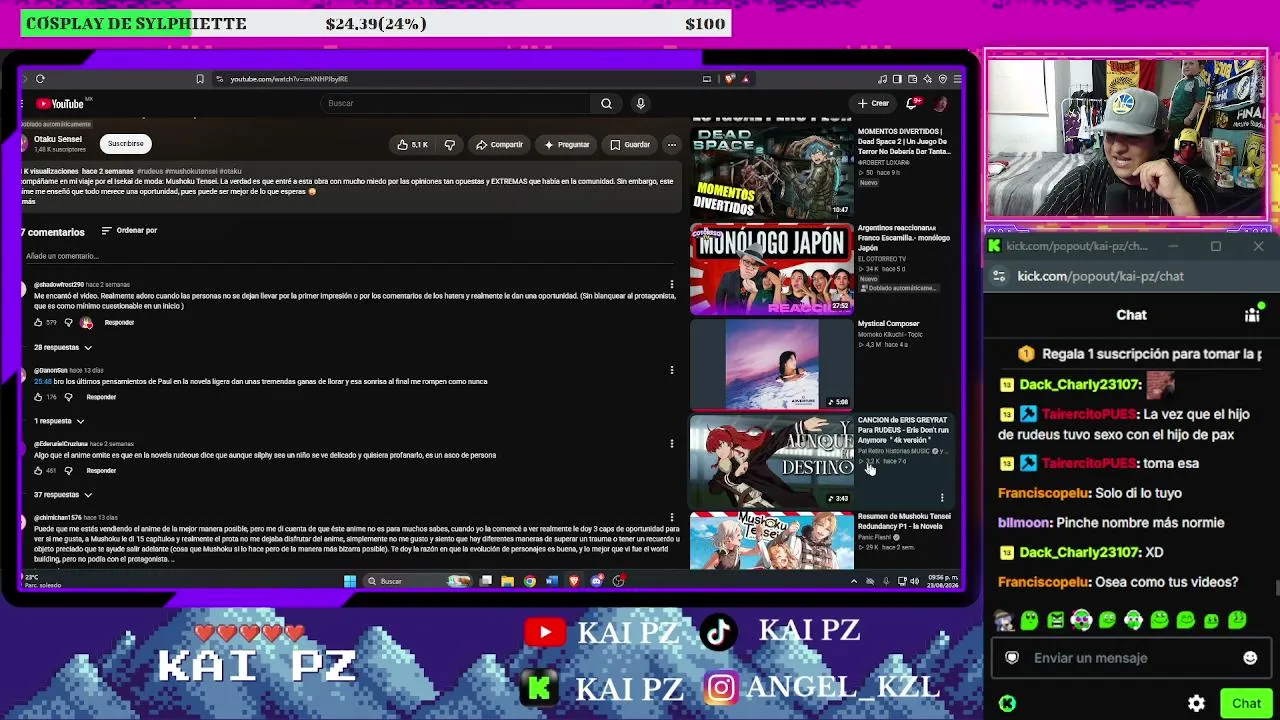Screen dimensions: 1280x720
Task: Open the Leo AI sparkle icon in the toolbar
Action: (927, 79)
